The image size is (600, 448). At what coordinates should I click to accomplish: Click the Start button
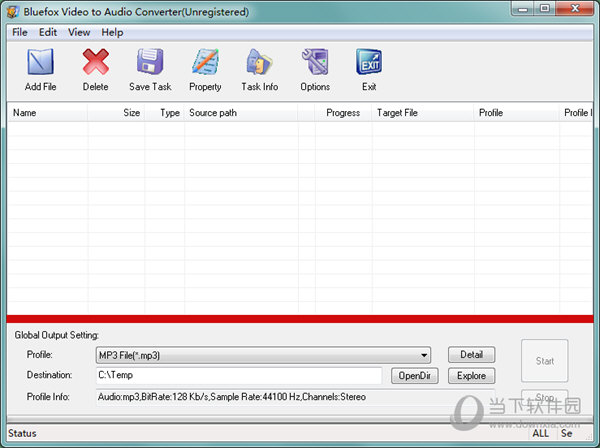tap(545, 361)
